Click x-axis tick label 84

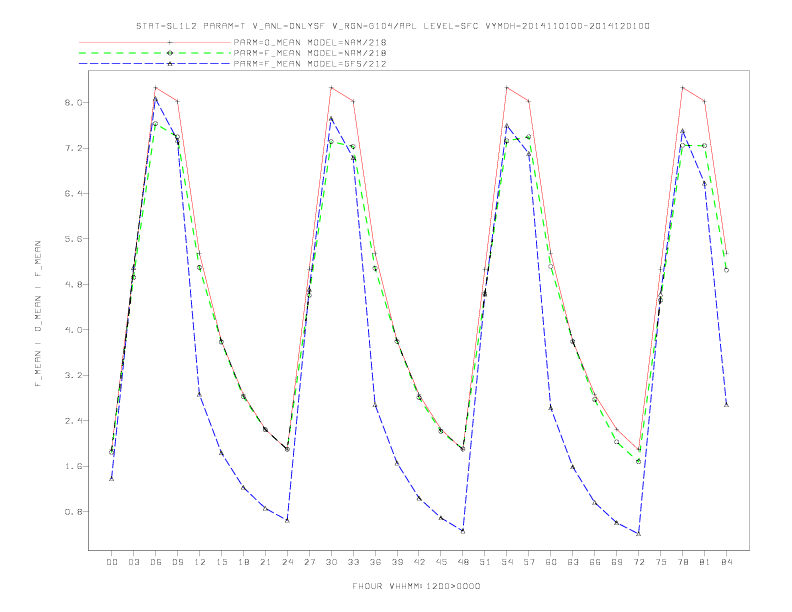(x=726, y=562)
